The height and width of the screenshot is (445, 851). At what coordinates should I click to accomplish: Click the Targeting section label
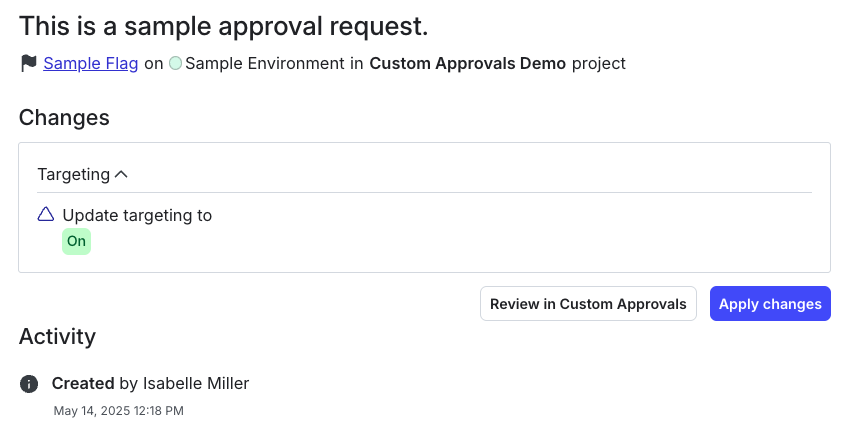(73, 174)
